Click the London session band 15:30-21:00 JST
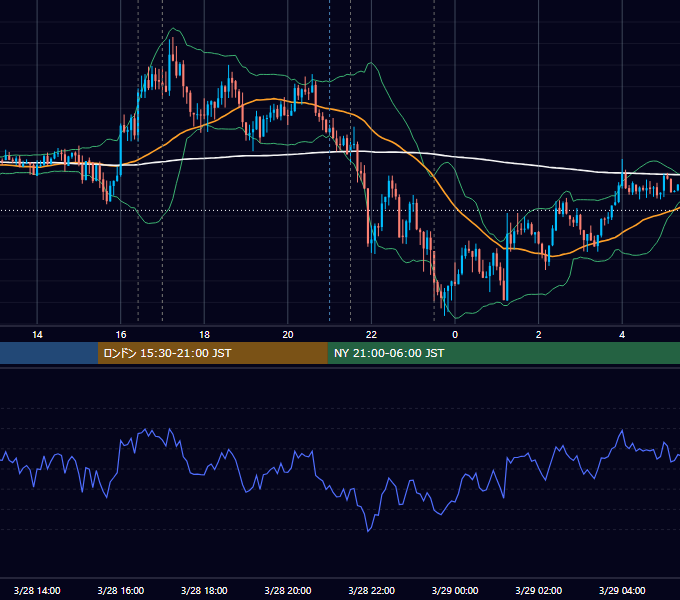Image resolution: width=680 pixels, height=600 pixels. [x=212, y=353]
